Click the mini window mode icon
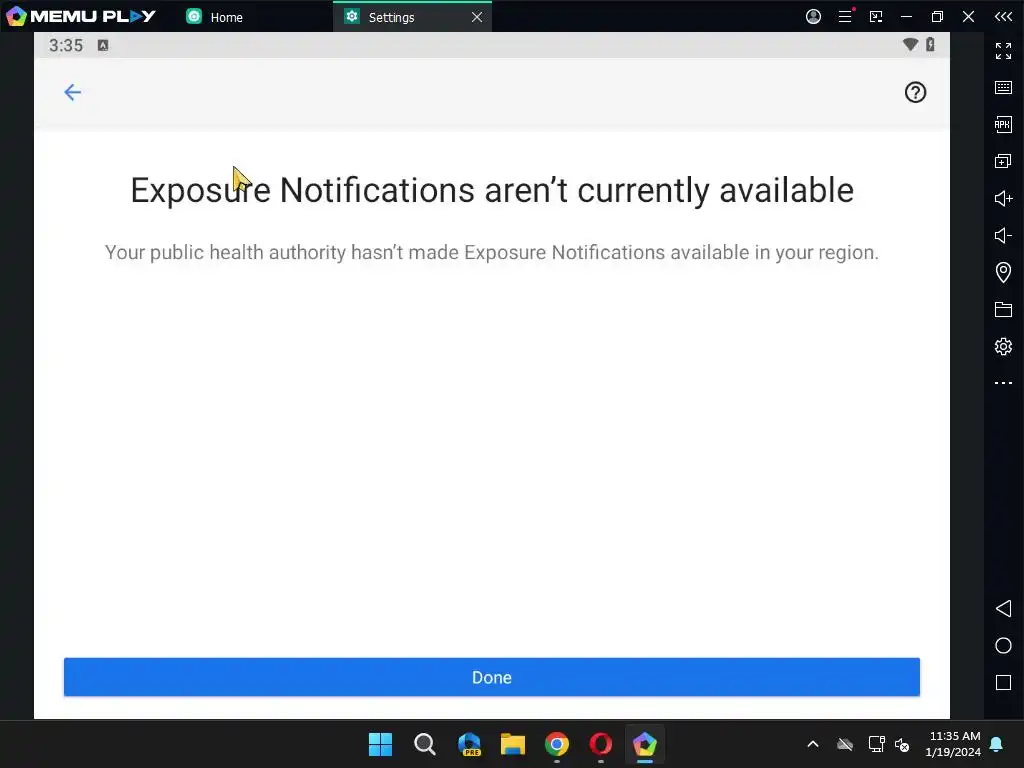The image size is (1024, 768). (876, 16)
